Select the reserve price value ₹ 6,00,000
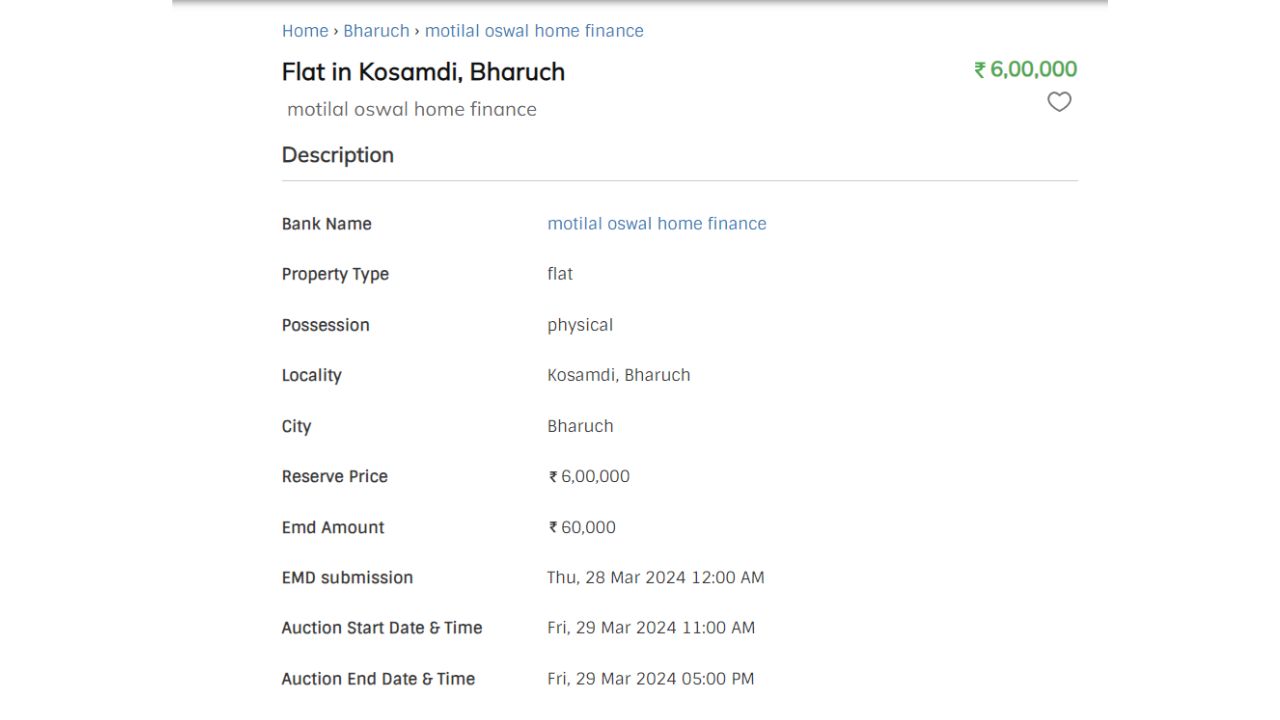Image resolution: width=1280 pixels, height=720 pixels. 589,477
